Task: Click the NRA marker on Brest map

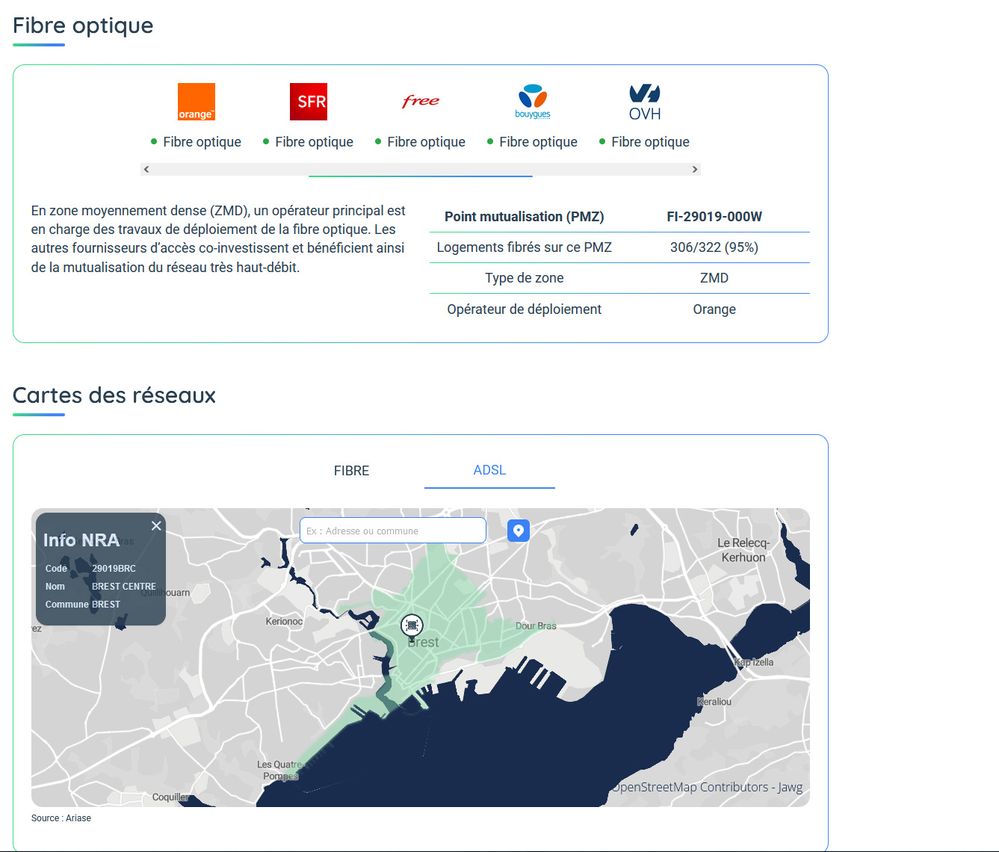Action: [412, 626]
